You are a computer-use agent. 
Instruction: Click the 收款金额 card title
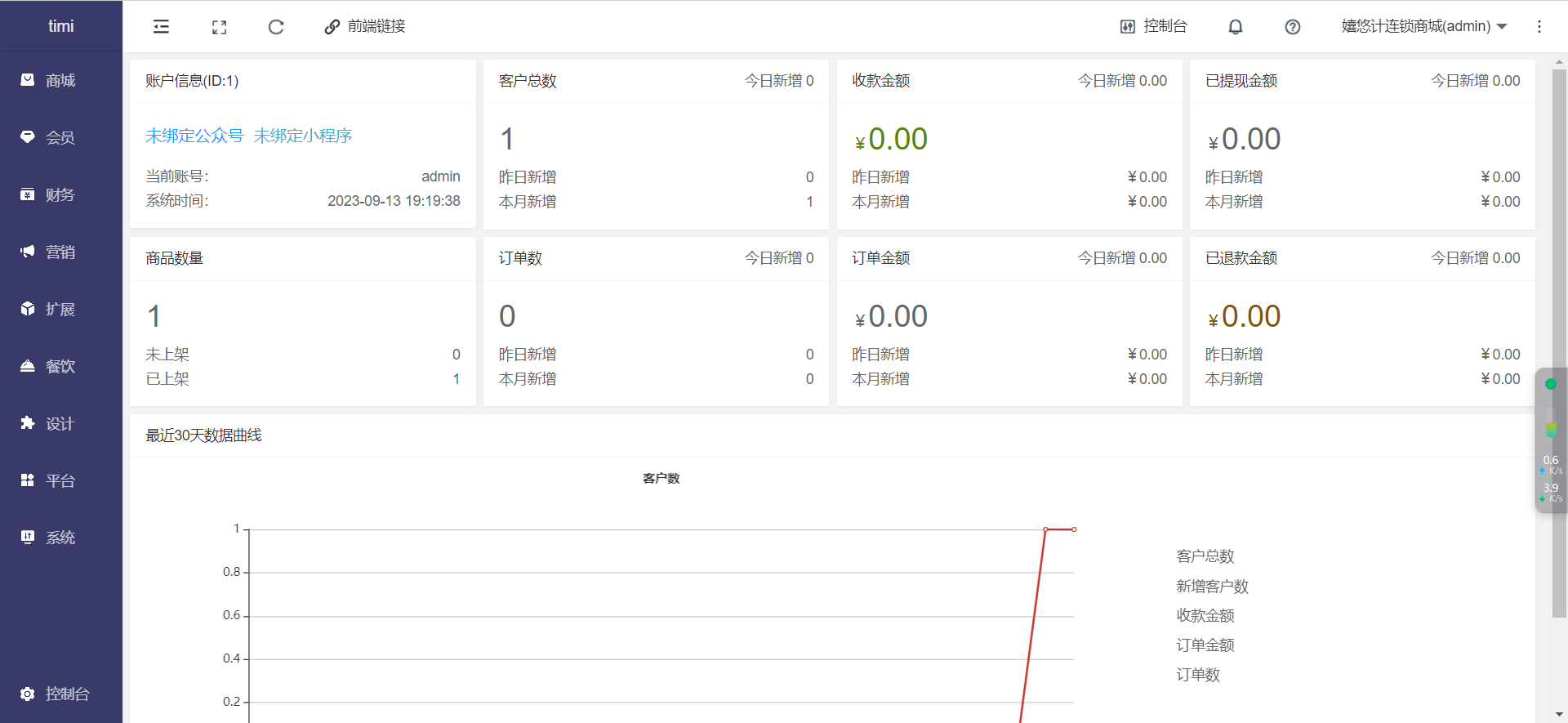coord(881,81)
